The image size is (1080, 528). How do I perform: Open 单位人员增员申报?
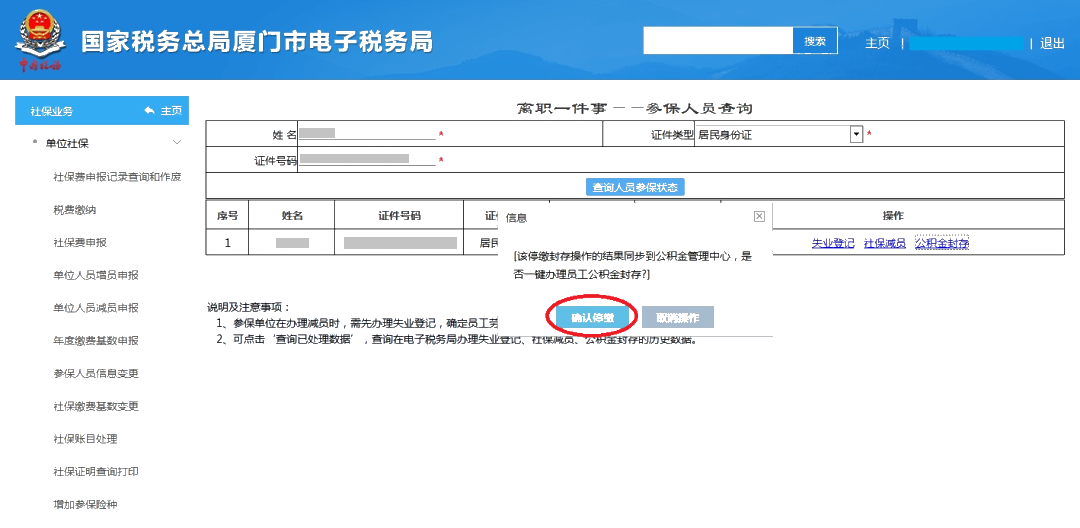tap(96, 275)
